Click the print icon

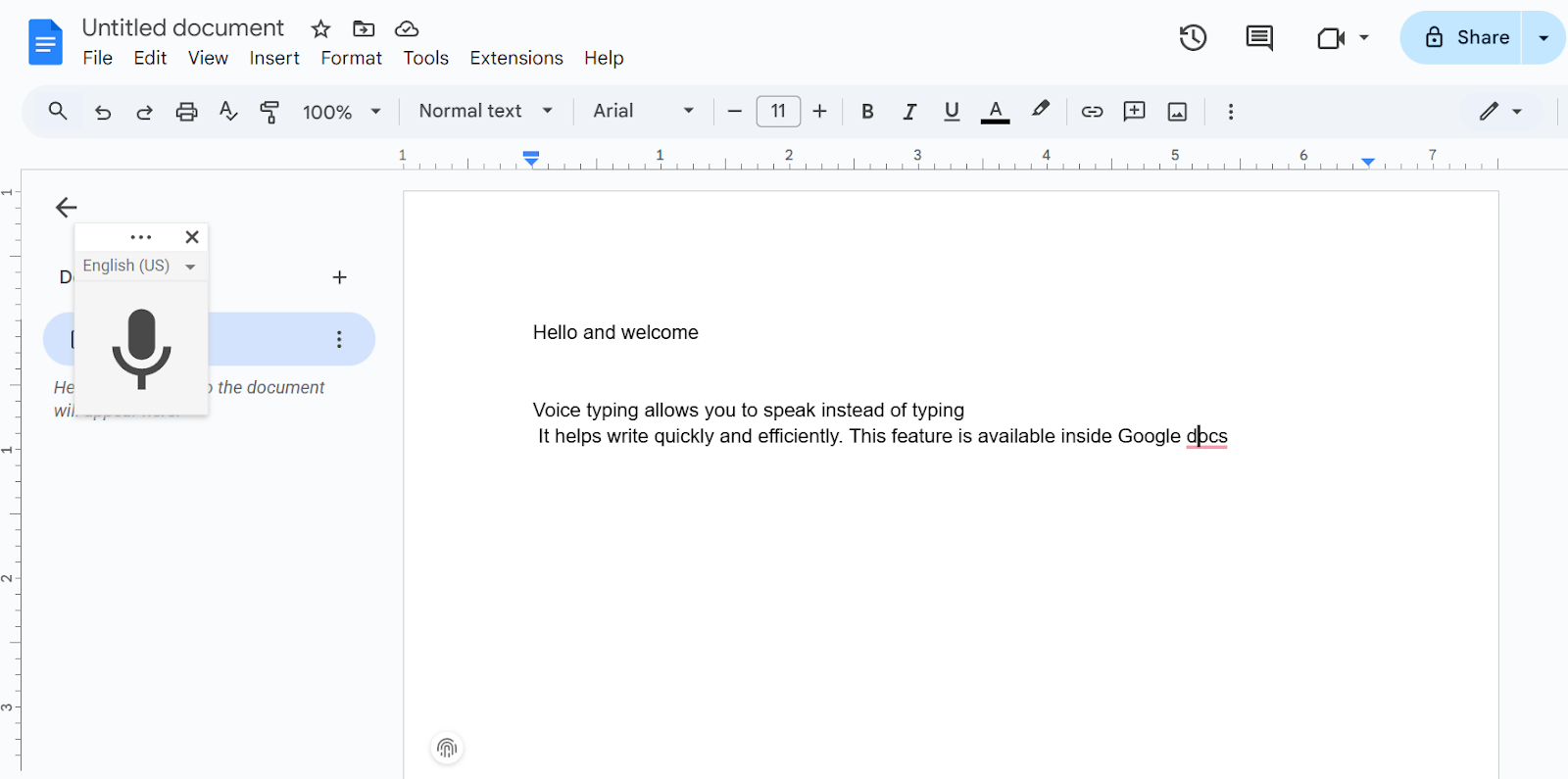[x=186, y=112]
